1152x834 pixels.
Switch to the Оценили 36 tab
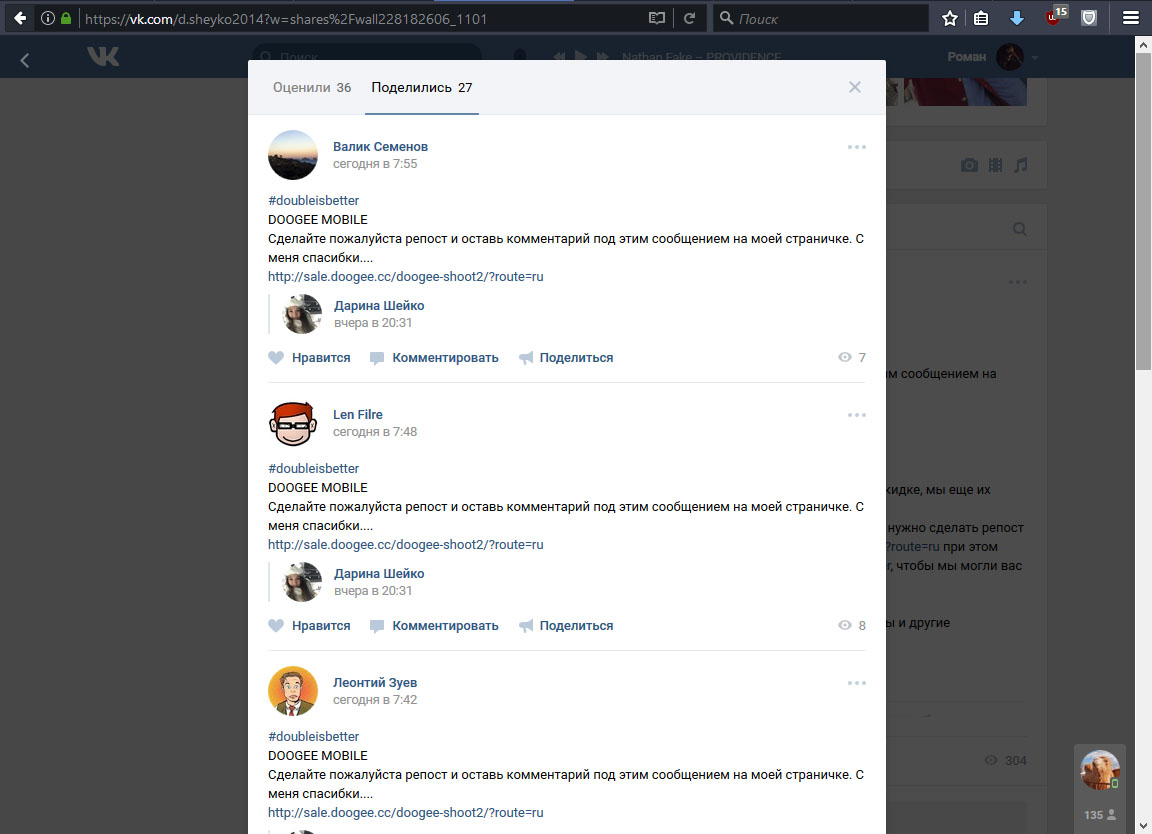[312, 87]
